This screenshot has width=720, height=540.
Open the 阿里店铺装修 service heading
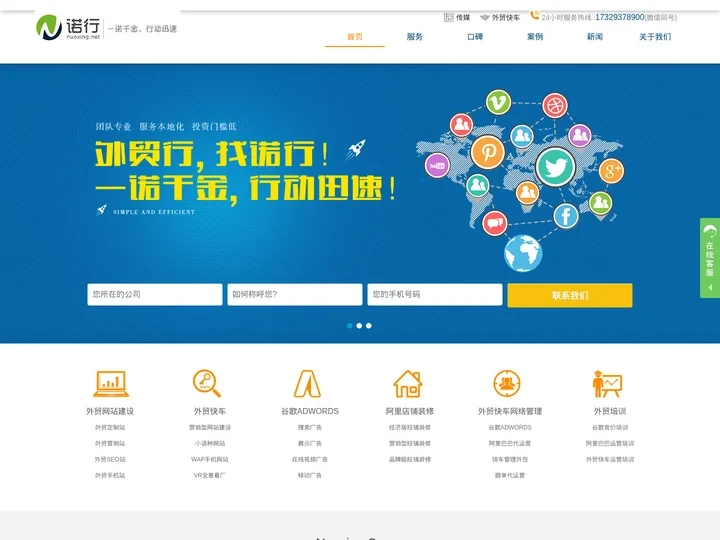[x=410, y=411]
